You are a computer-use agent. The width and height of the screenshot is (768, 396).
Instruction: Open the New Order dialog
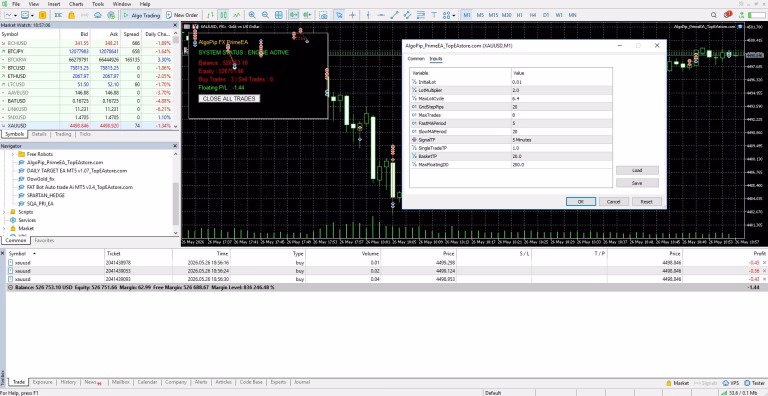click(x=182, y=15)
